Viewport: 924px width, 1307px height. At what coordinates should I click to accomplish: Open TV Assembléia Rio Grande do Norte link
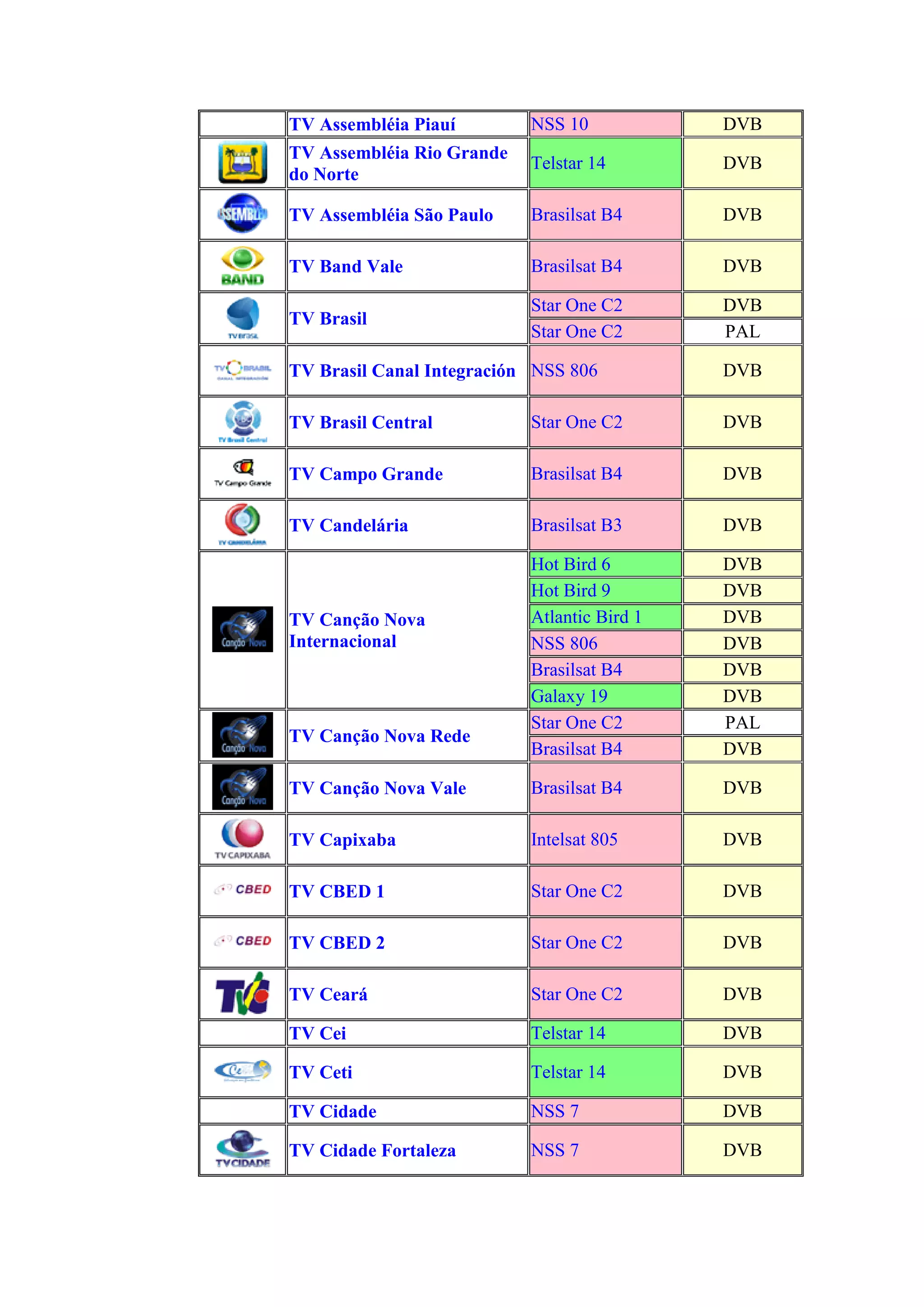click(398, 163)
